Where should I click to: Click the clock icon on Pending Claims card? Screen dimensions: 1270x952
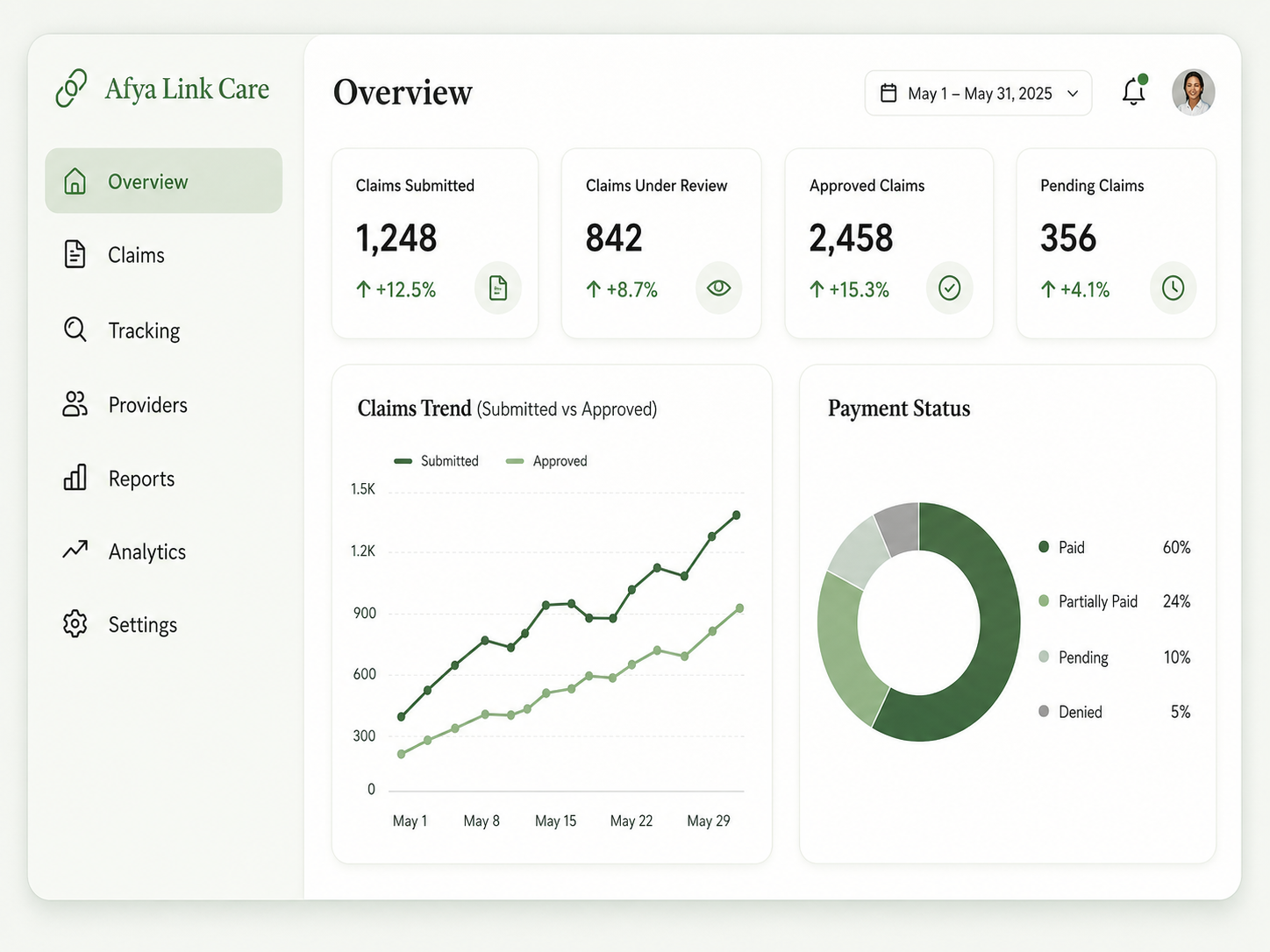tap(1173, 288)
